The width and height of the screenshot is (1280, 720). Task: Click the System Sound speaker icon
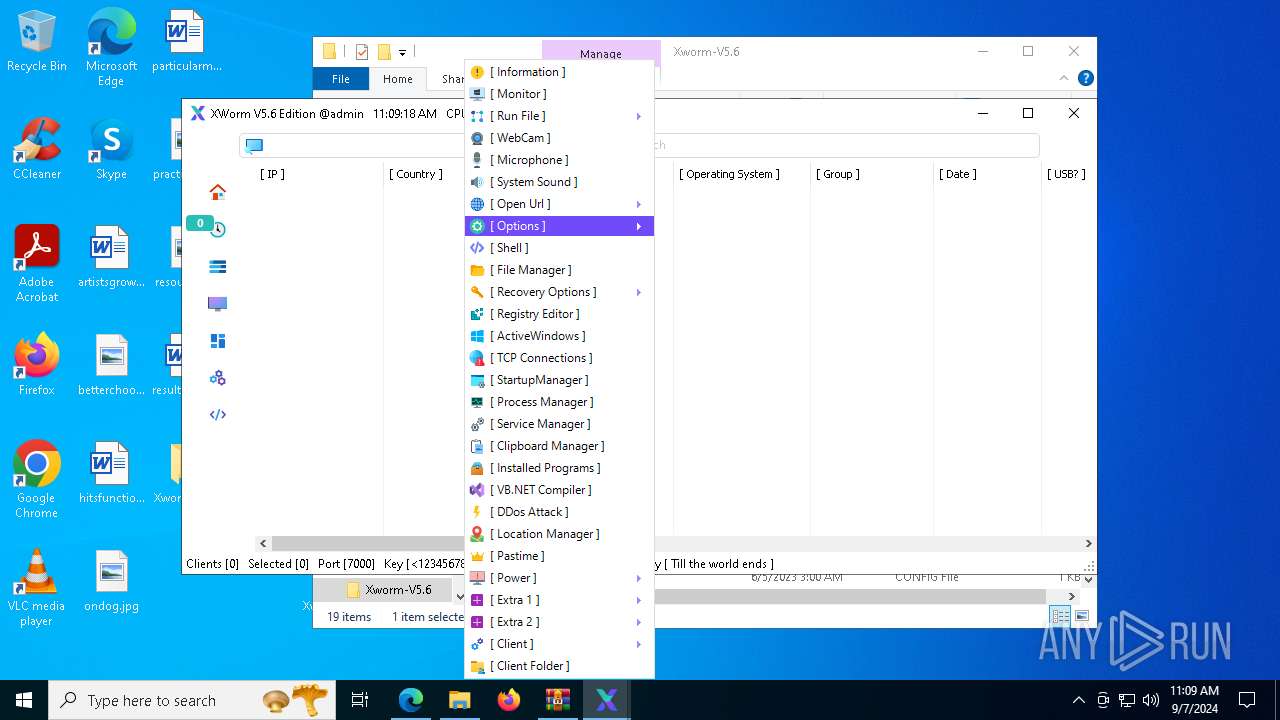click(477, 182)
